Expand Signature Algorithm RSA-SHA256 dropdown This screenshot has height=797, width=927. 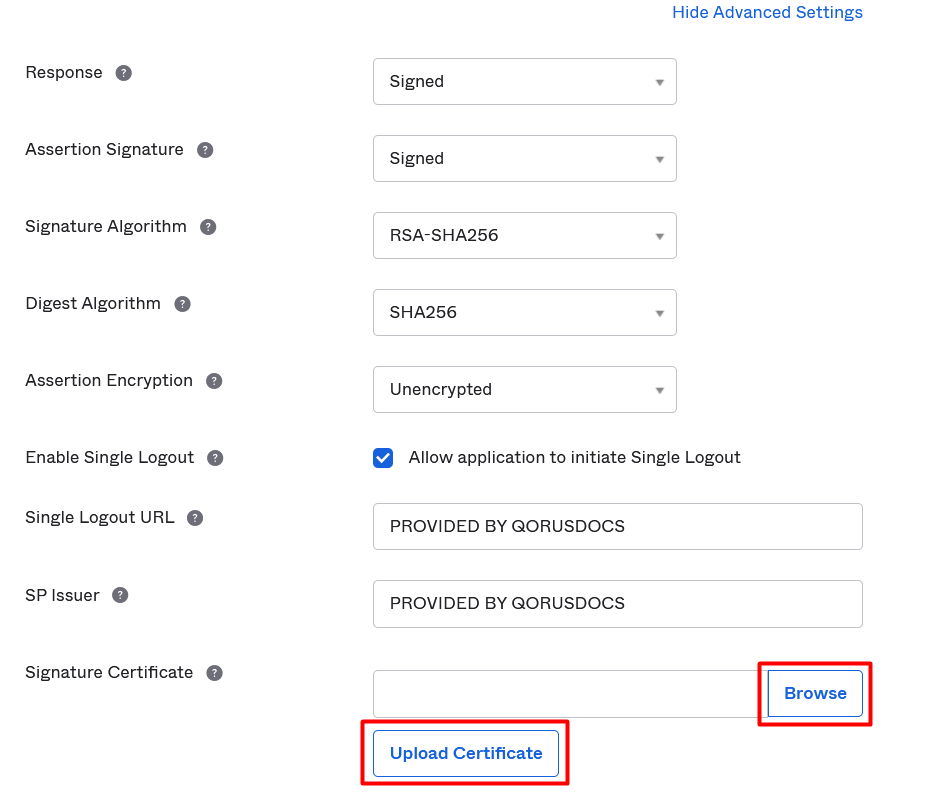(524, 236)
